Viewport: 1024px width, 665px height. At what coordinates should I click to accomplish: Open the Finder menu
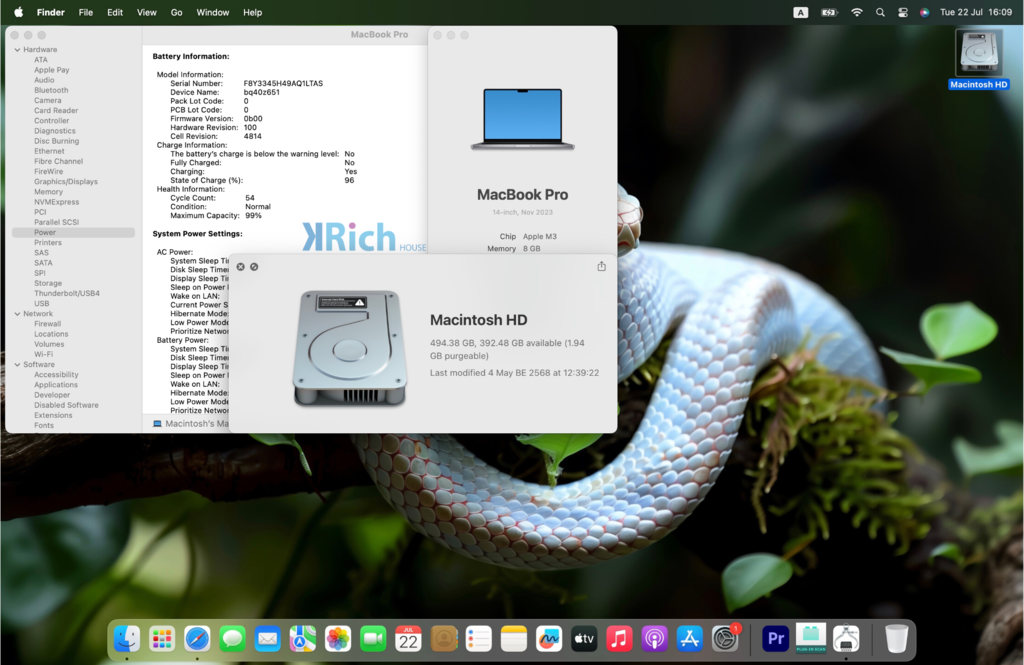pyautogui.click(x=51, y=12)
